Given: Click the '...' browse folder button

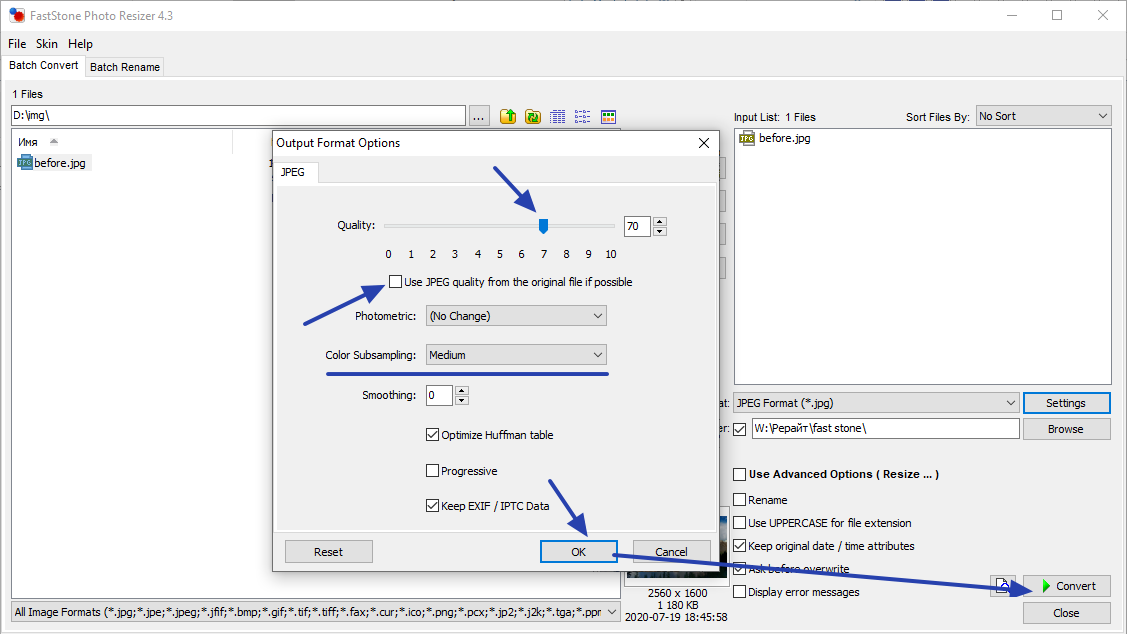Looking at the screenshot, I should (x=479, y=117).
